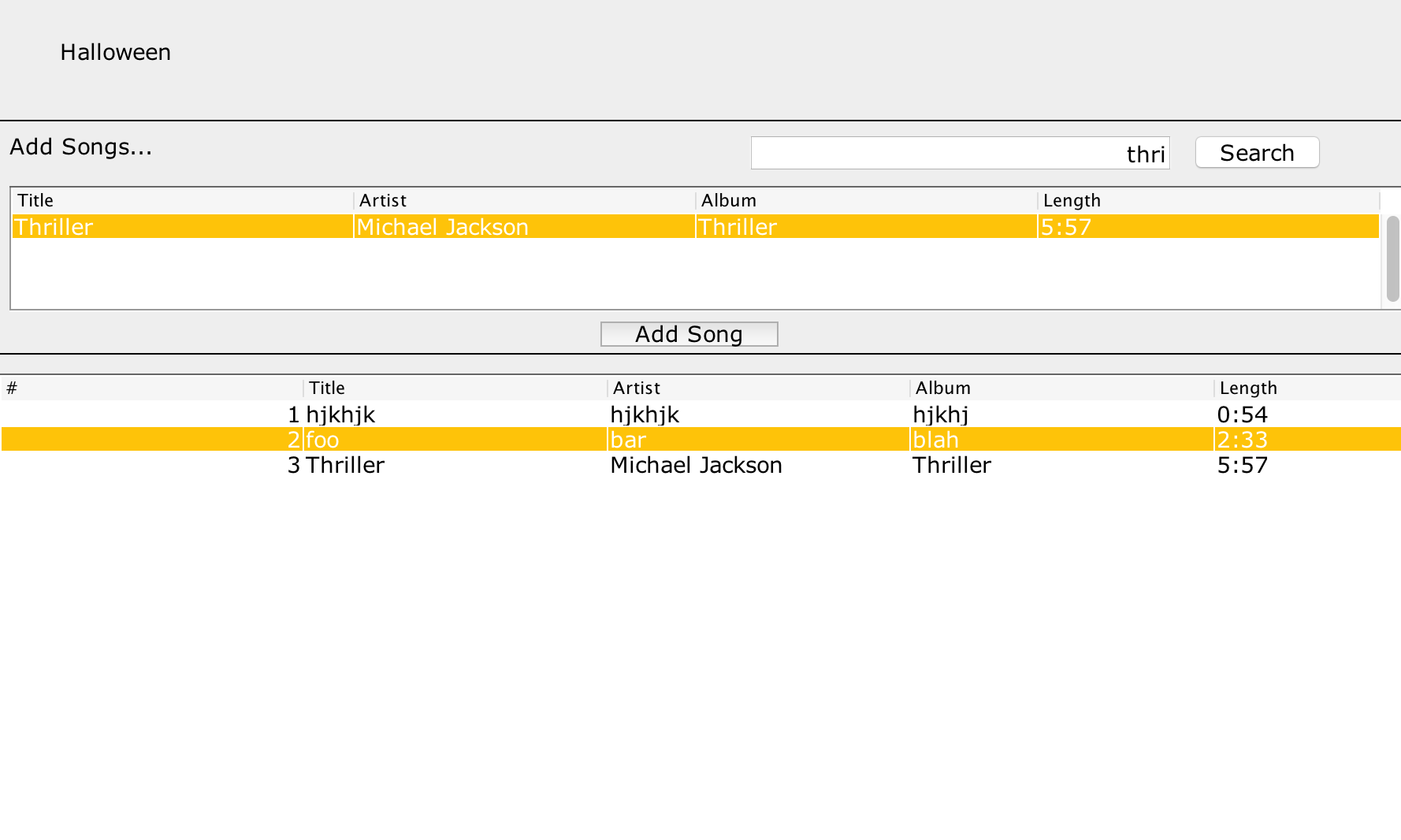Screen dimensions: 1401x840
Task: Sort search results by Album header
Action: click(x=866, y=200)
